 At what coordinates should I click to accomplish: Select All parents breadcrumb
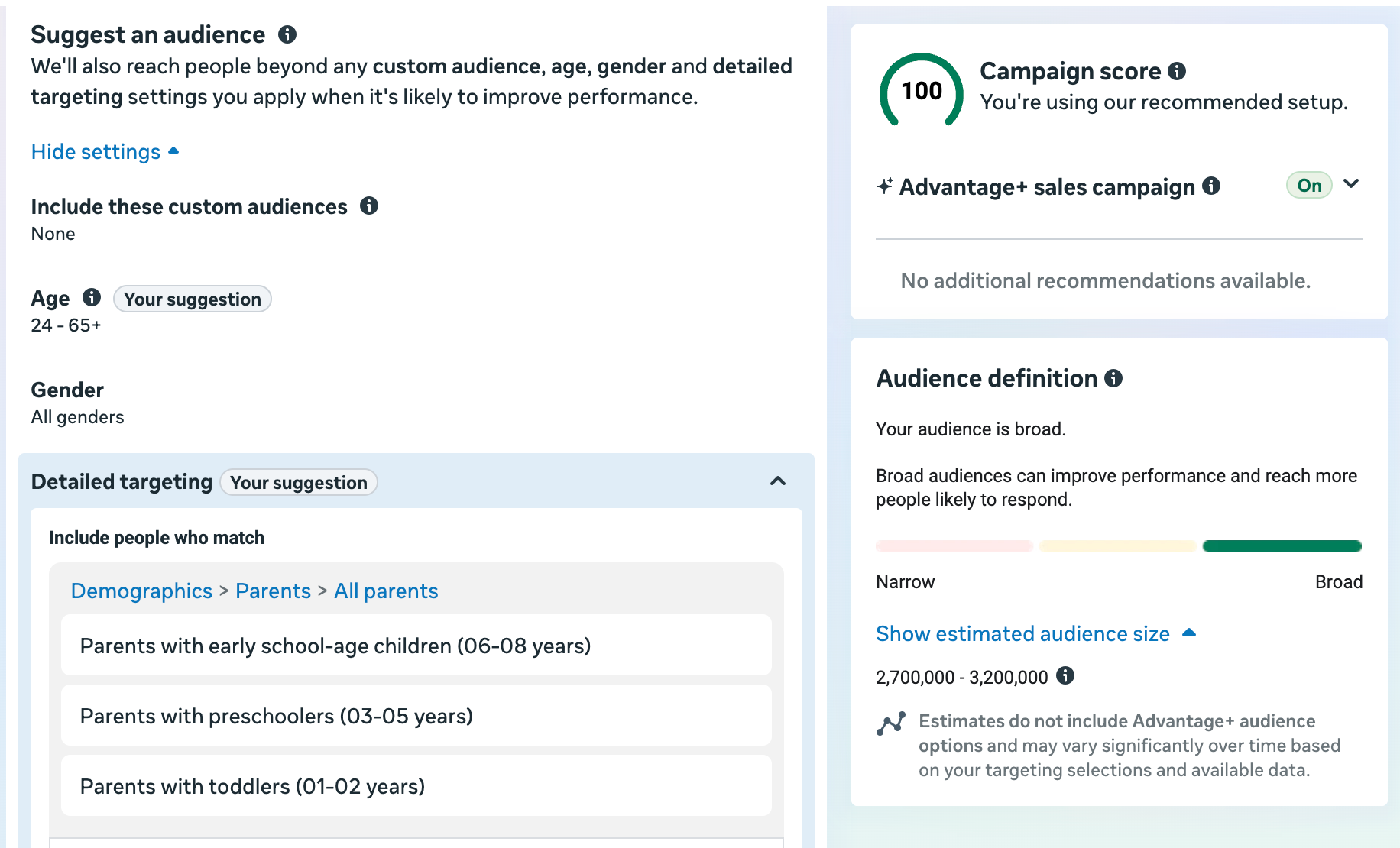click(x=386, y=591)
